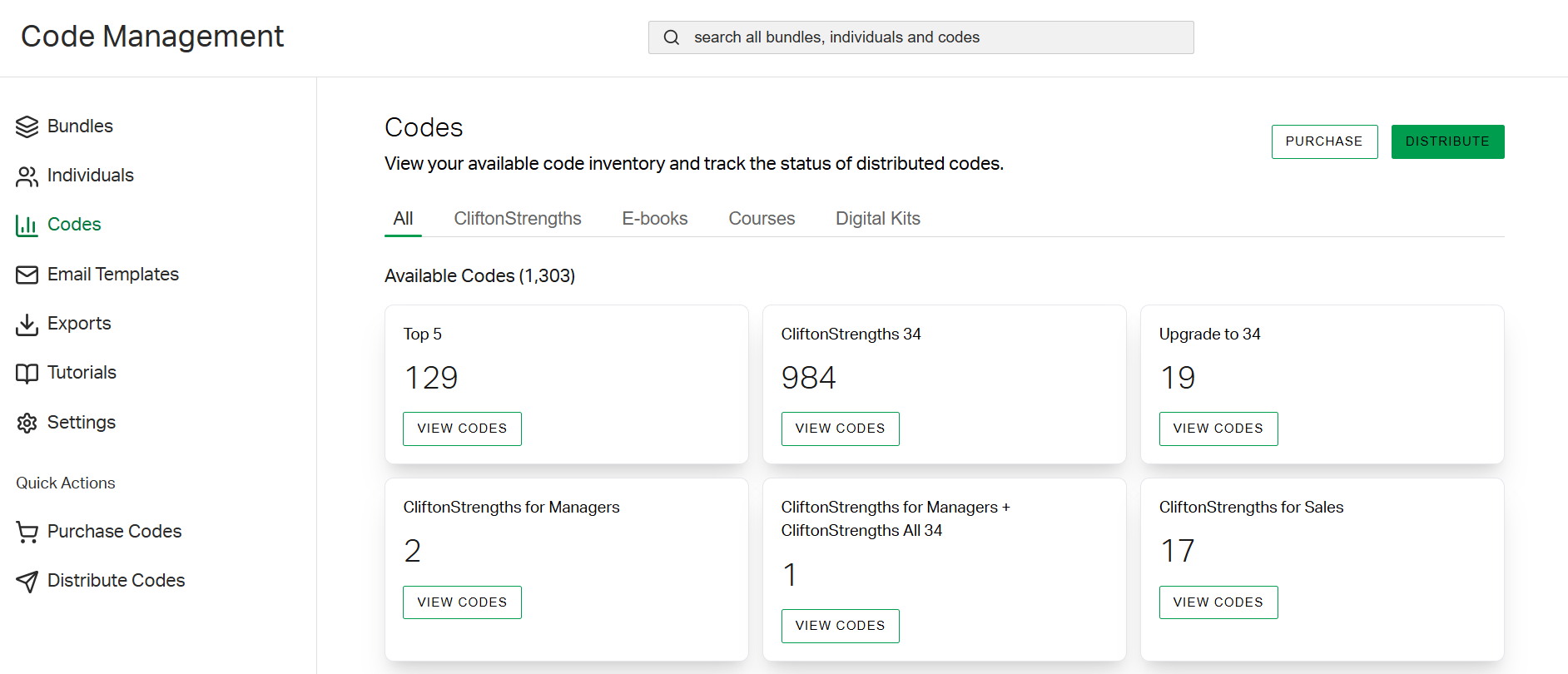Screen dimensions: 1568x674
Task: Switch to the Courses tab
Action: pyautogui.click(x=762, y=218)
